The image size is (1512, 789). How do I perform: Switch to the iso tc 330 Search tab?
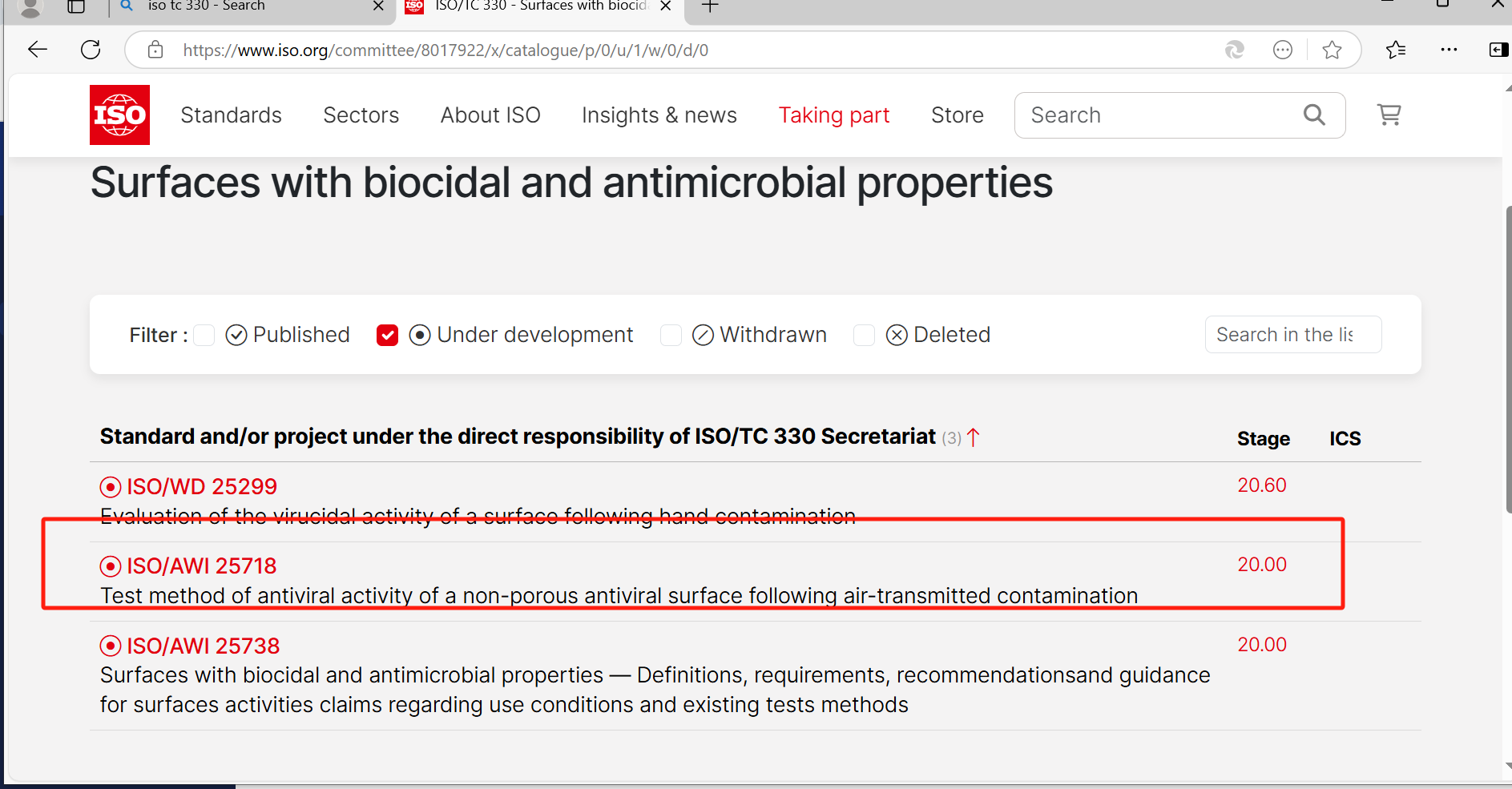pyautogui.click(x=206, y=6)
